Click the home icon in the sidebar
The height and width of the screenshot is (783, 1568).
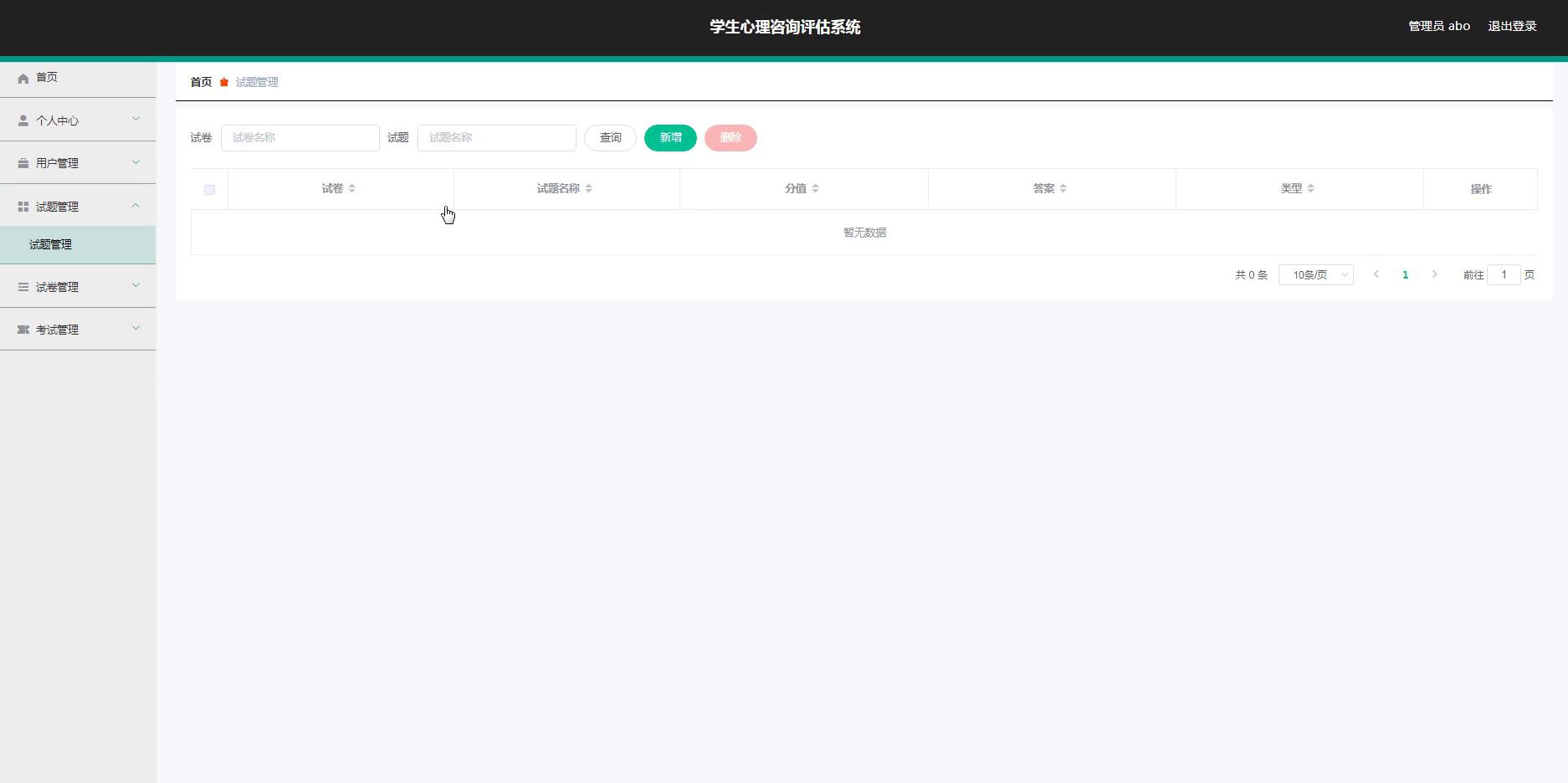(23, 78)
